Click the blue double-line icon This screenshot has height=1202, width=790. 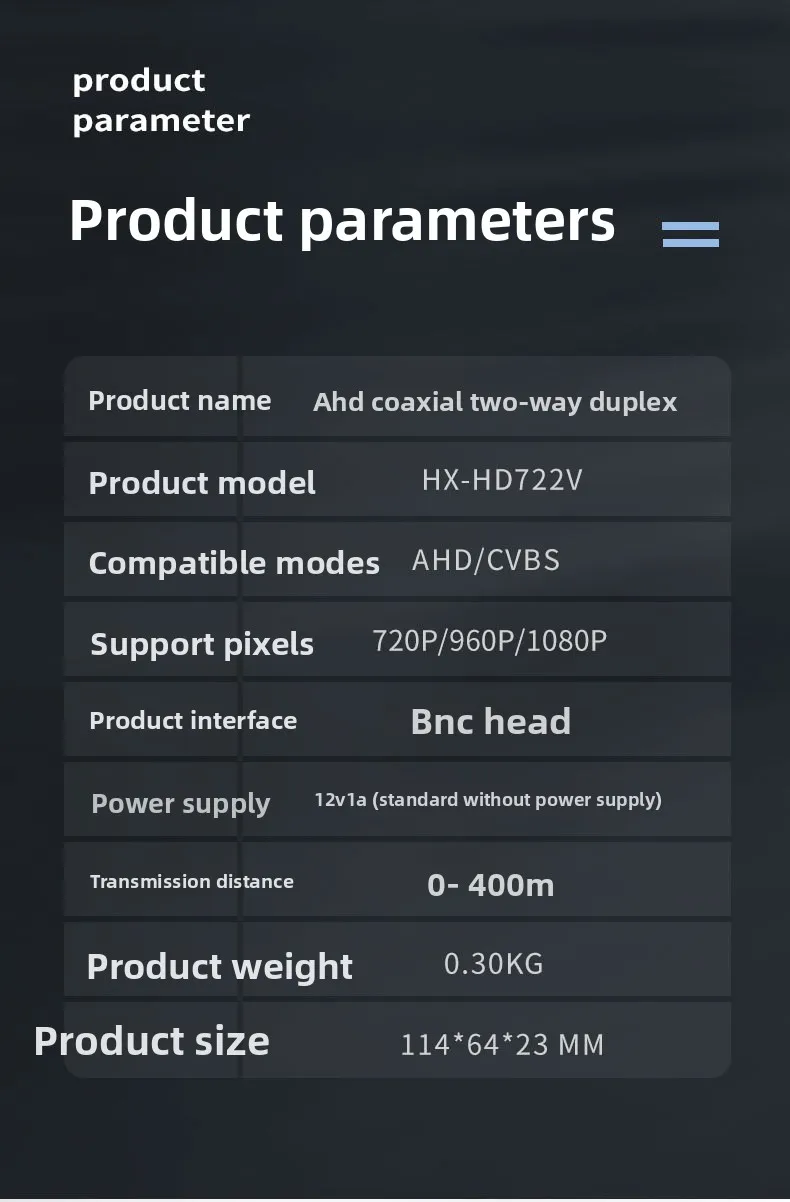690,234
